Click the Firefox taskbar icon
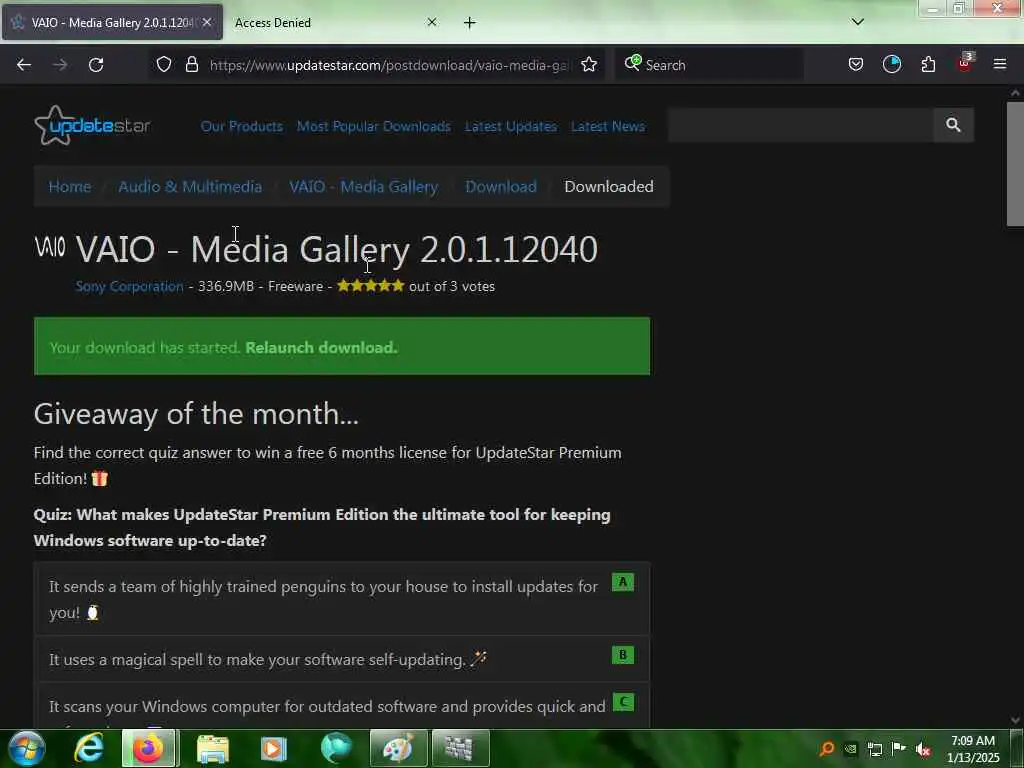This screenshot has height=768, width=1024. pos(148,748)
